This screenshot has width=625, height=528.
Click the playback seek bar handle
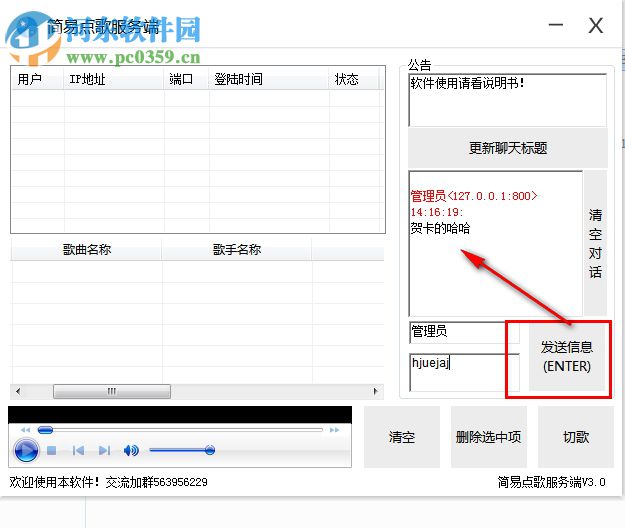[x=45, y=430]
